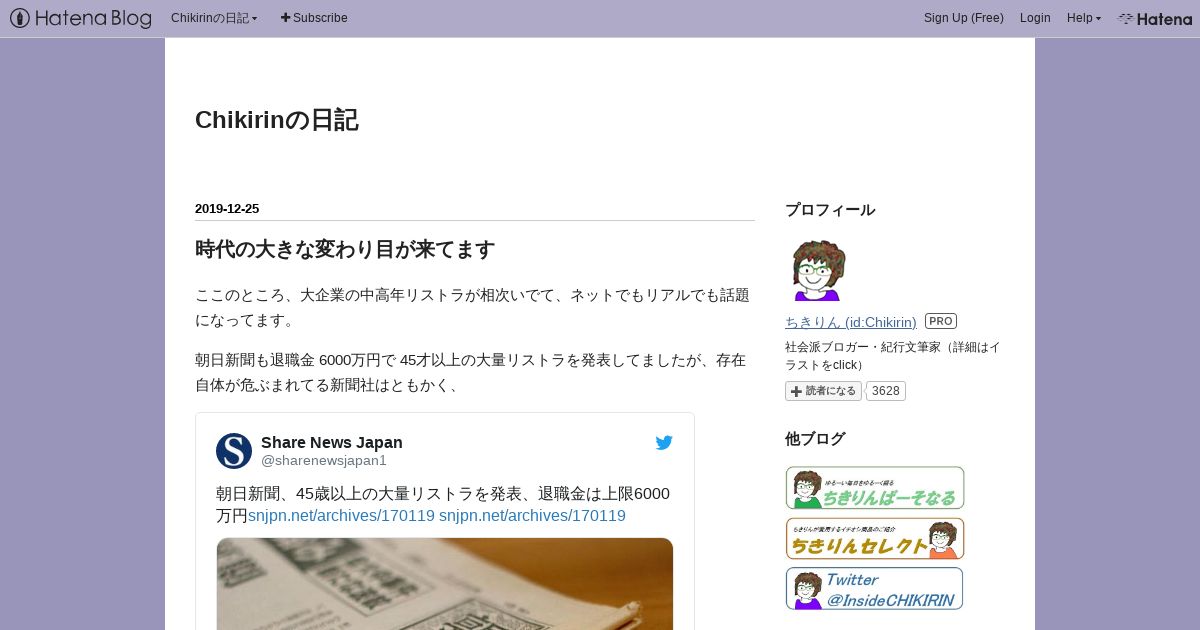Open the first snjpn.net/archives/170119 link
The width and height of the screenshot is (1200, 630).
click(x=341, y=516)
